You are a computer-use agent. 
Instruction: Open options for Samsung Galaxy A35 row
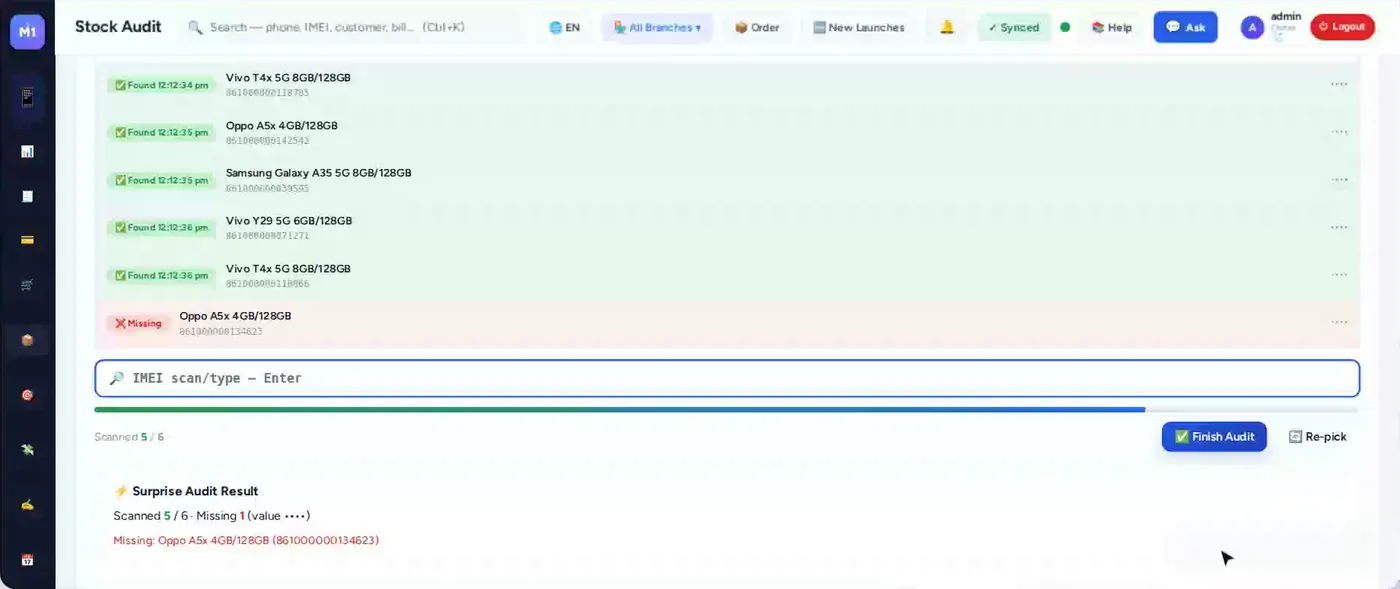click(x=1339, y=180)
